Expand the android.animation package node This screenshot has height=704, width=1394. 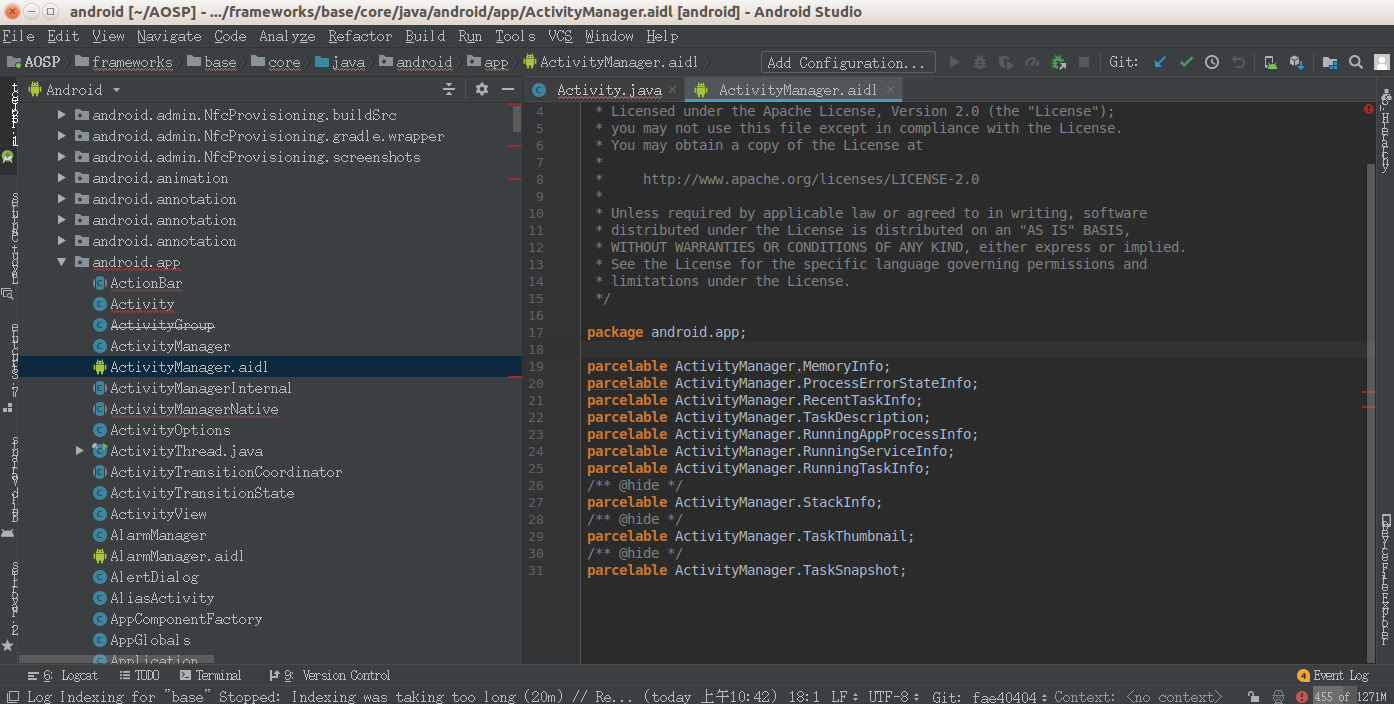(x=62, y=178)
